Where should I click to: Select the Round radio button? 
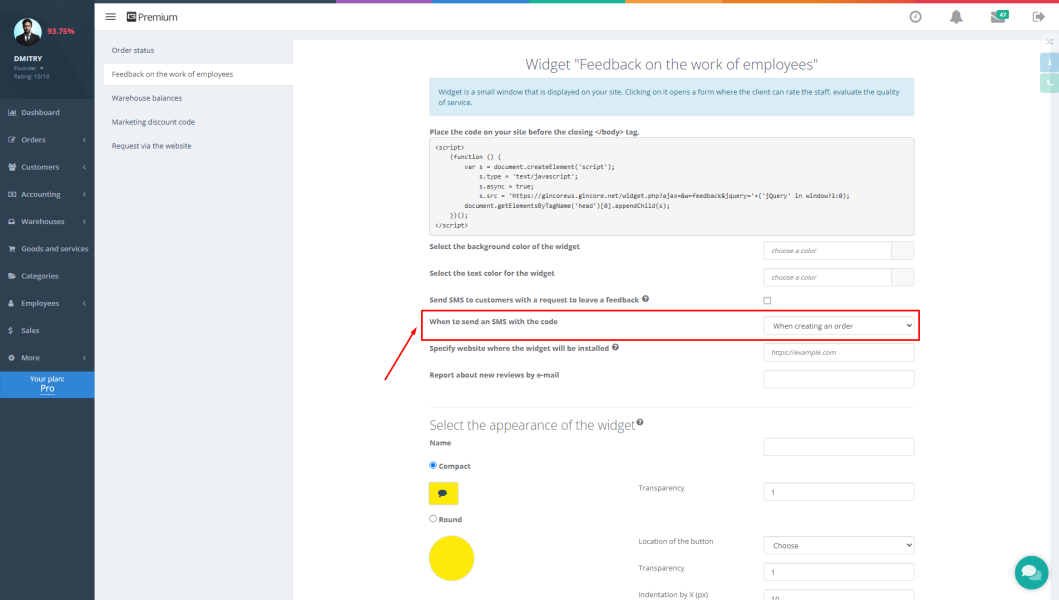[433, 518]
